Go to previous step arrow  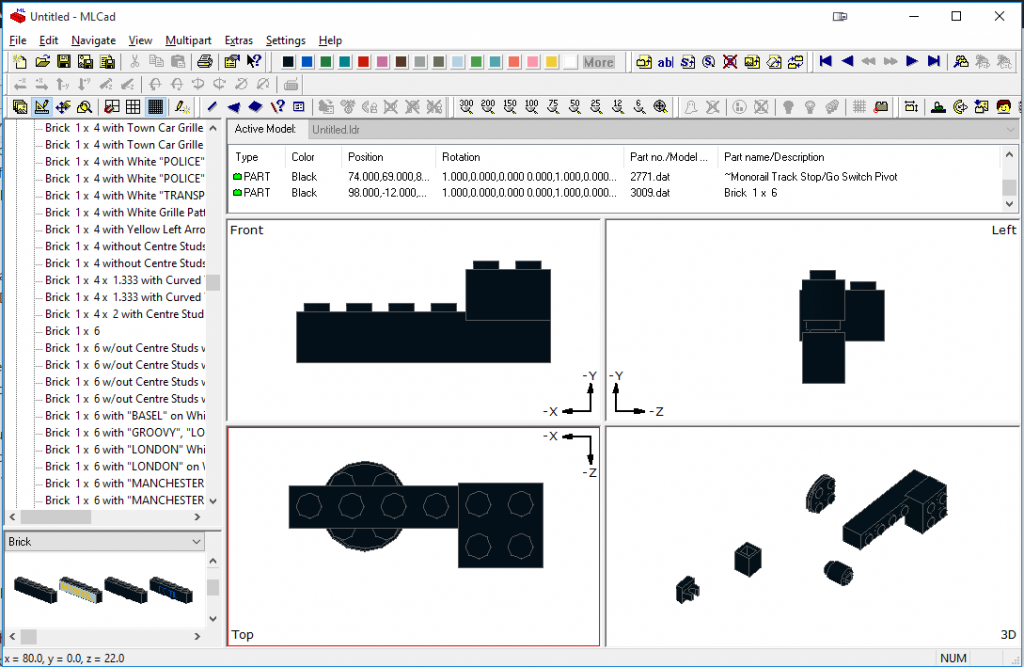[847, 61]
